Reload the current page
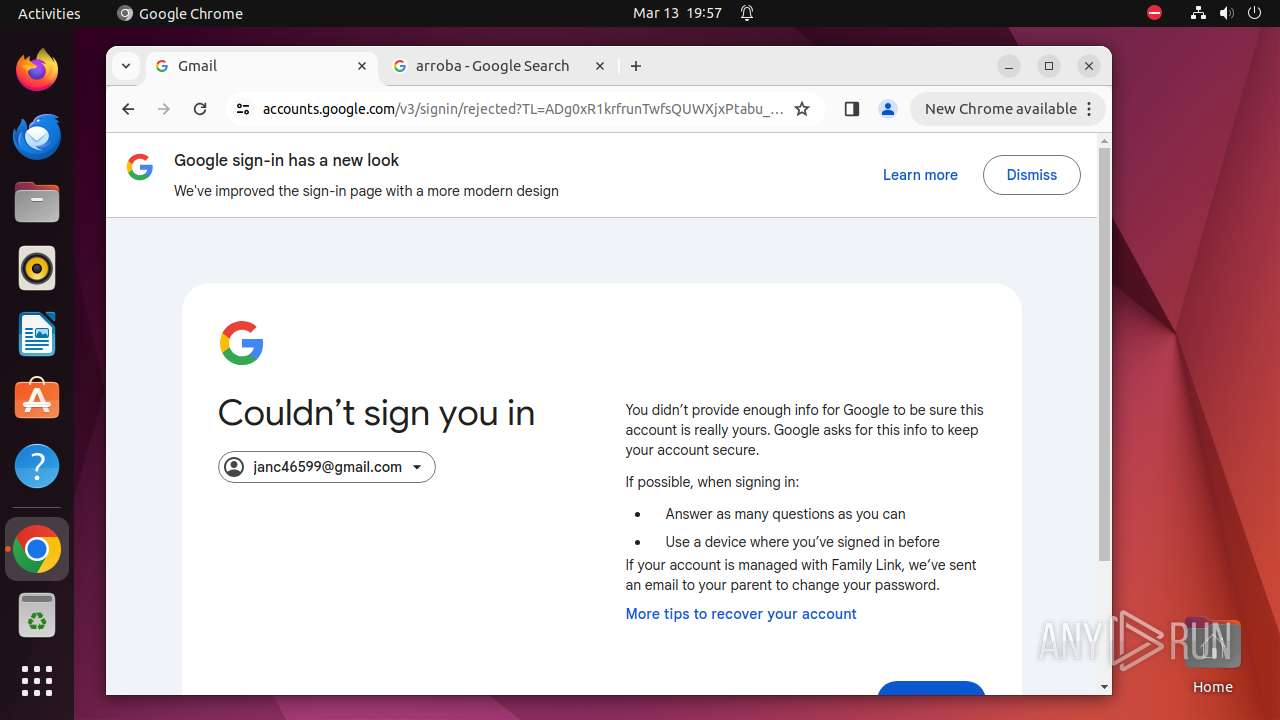The width and height of the screenshot is (1280, 720). 200,109
